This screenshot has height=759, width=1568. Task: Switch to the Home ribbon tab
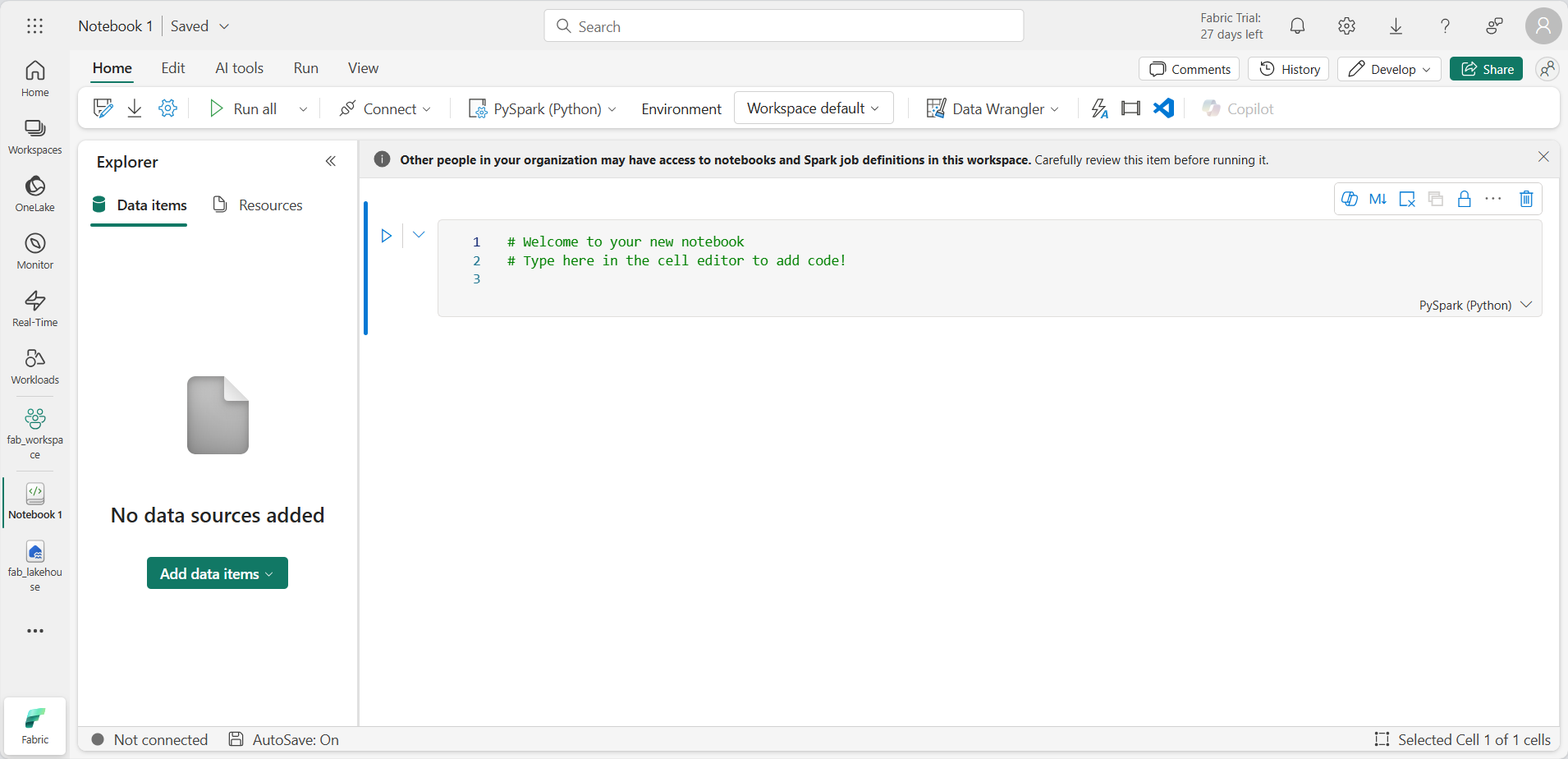point(112,68)
